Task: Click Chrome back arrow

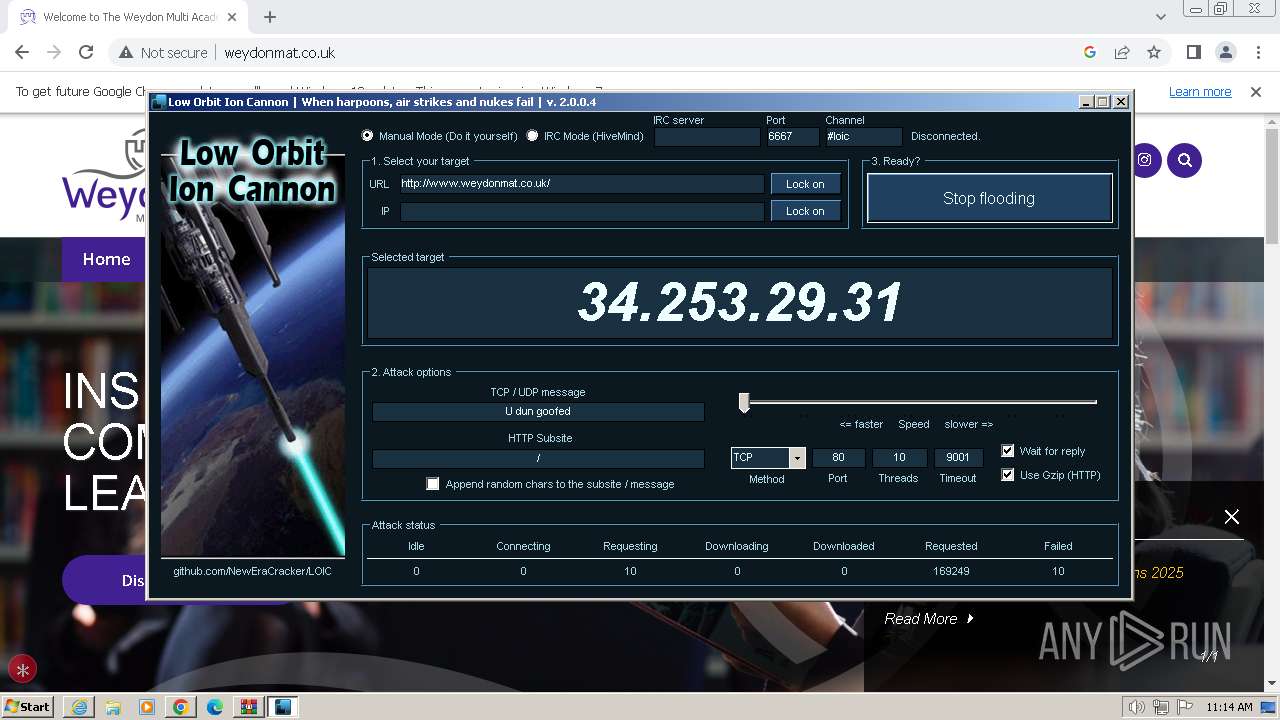Action: coord(22,53)
